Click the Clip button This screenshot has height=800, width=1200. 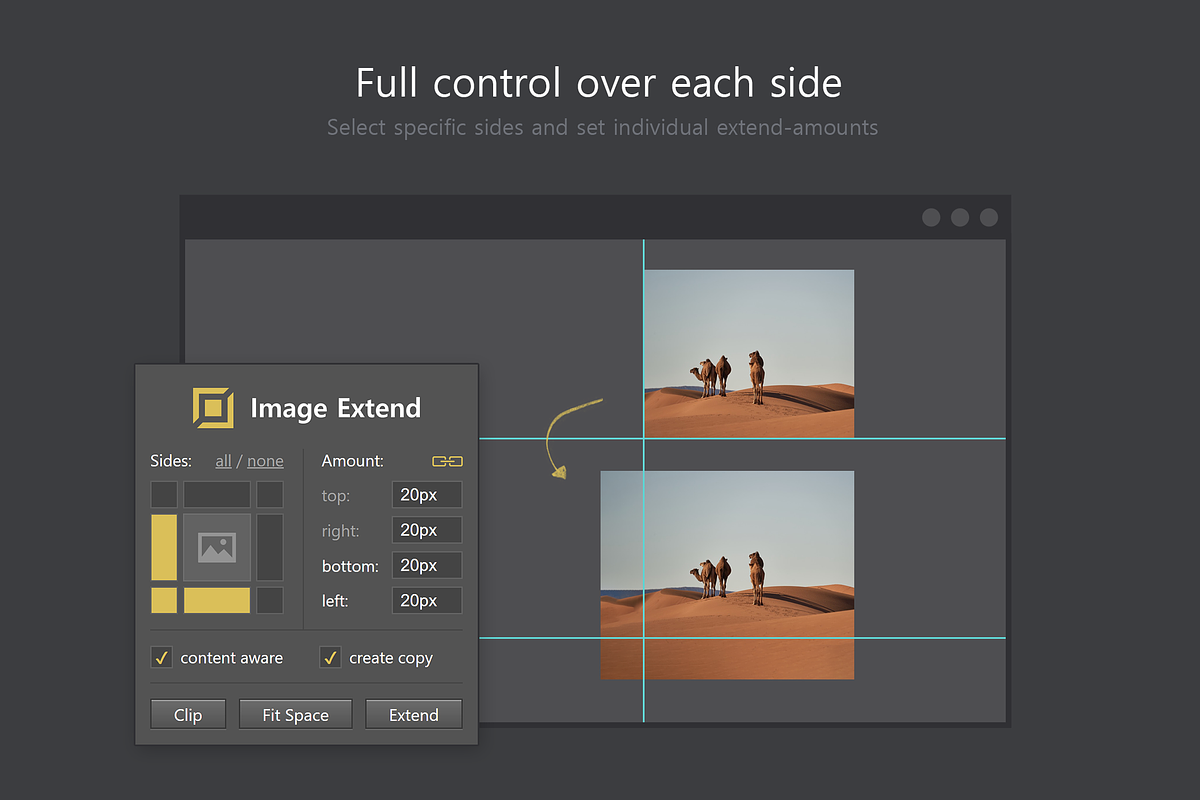(188, 715)
